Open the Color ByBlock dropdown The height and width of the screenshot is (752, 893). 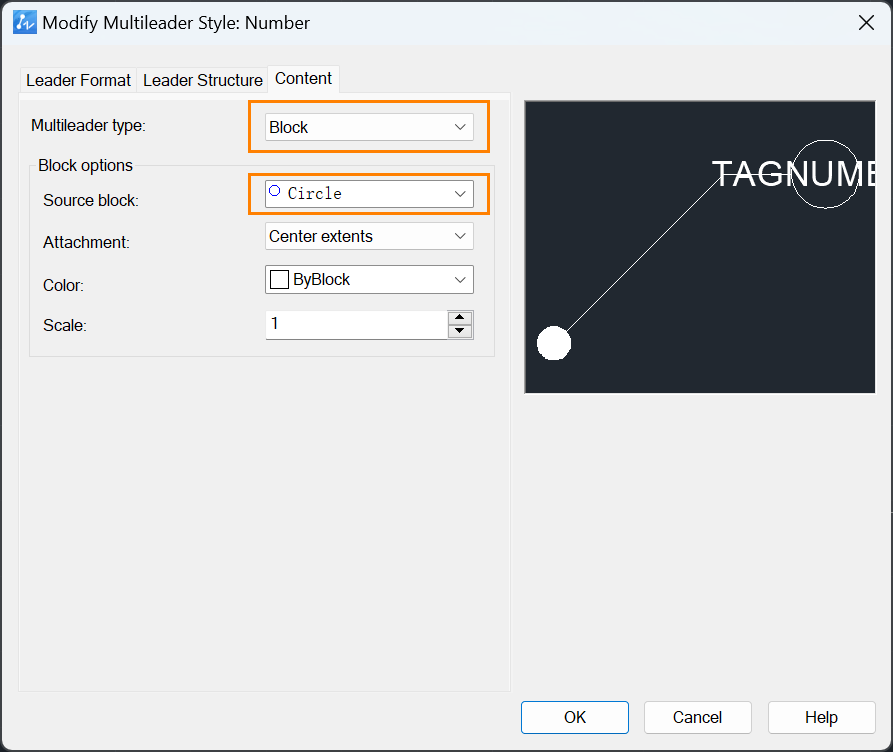[369, 279]
